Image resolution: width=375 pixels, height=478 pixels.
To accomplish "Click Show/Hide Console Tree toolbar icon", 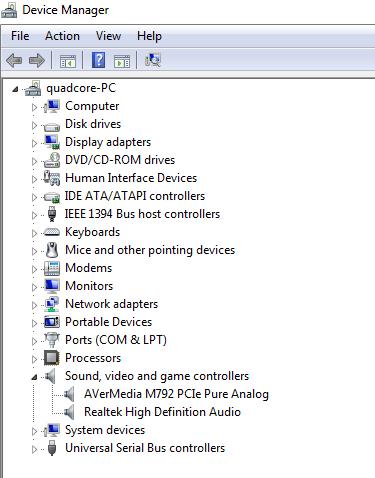I will (x=68, y=62).
